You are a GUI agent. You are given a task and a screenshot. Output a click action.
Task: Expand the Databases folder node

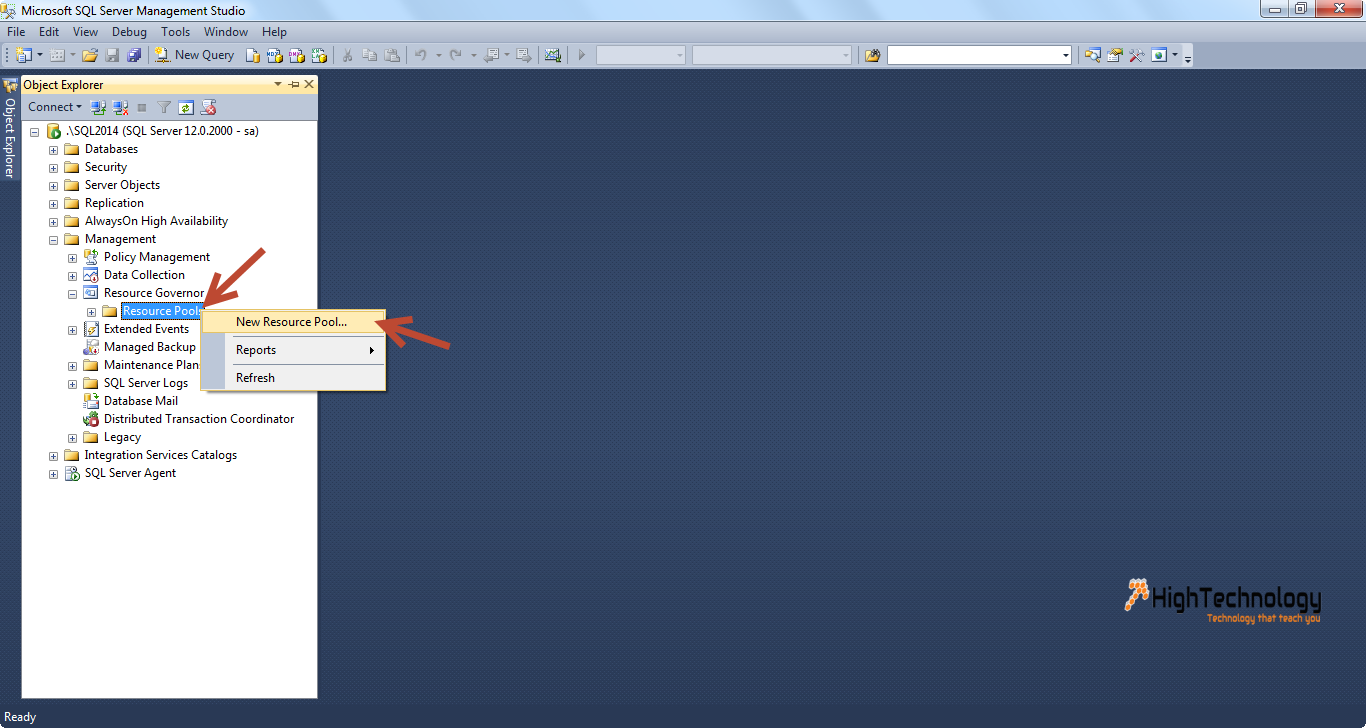point(53,149)
